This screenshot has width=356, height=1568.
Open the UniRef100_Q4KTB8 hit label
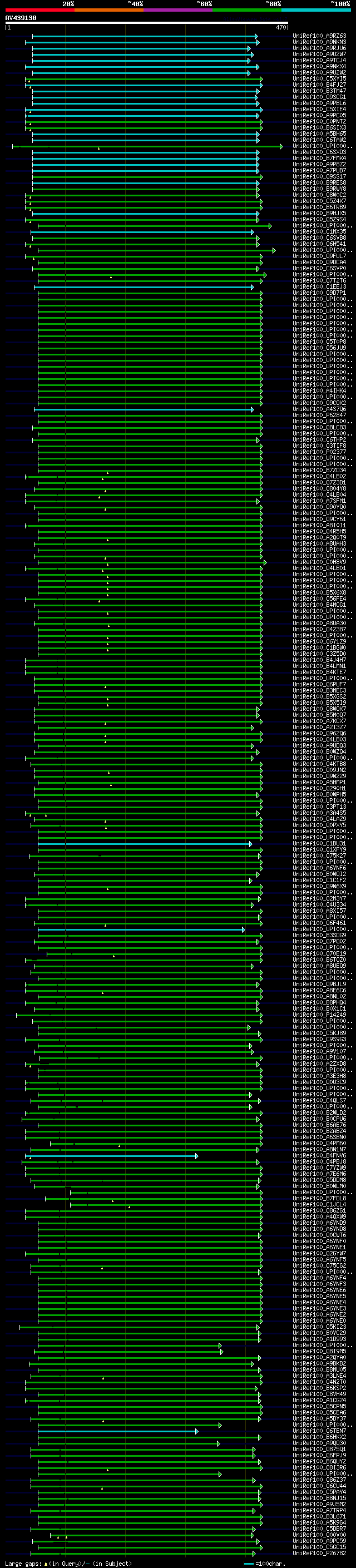tap(319, 764)
